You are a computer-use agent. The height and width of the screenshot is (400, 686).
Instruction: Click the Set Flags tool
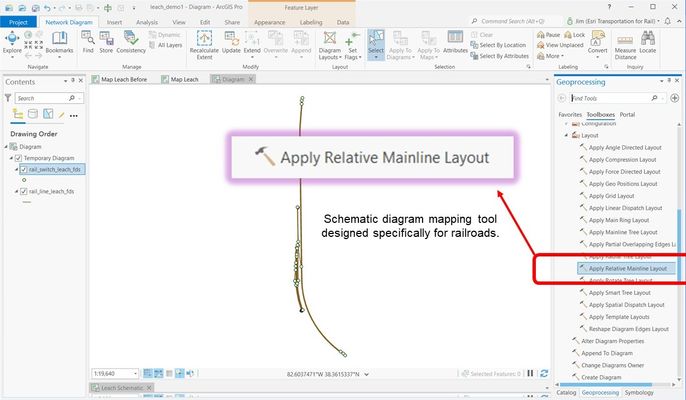click(352, 45)
